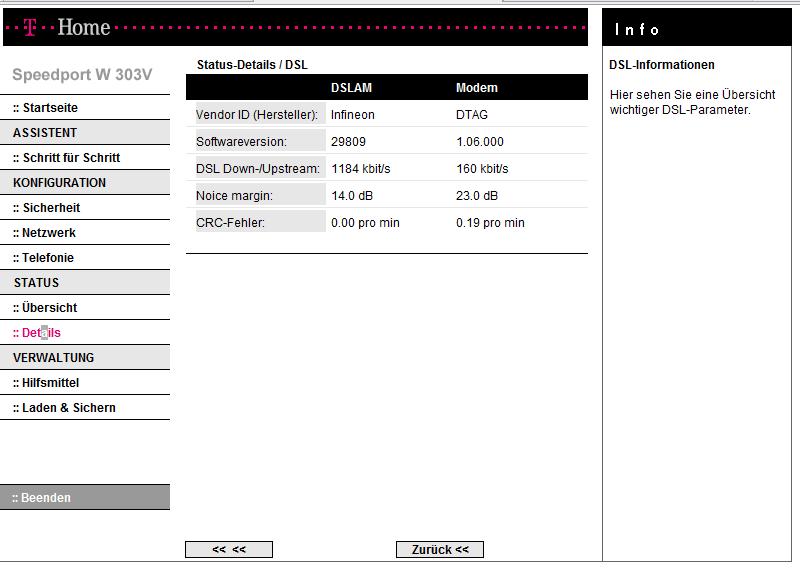
Task: Click the STATUS section header
Action: point(85,283)
